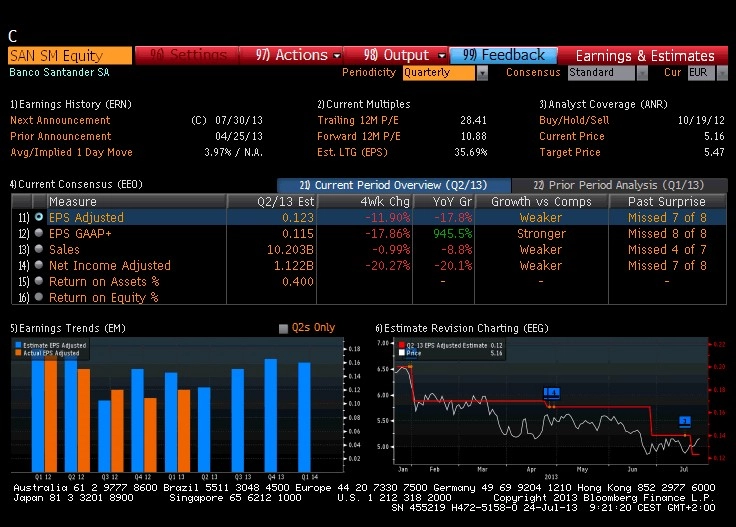This screenshot has height=527, width=736.
Task: Click the orange Actual EPS Adjusted legend swatch
Action: point(18,352)
